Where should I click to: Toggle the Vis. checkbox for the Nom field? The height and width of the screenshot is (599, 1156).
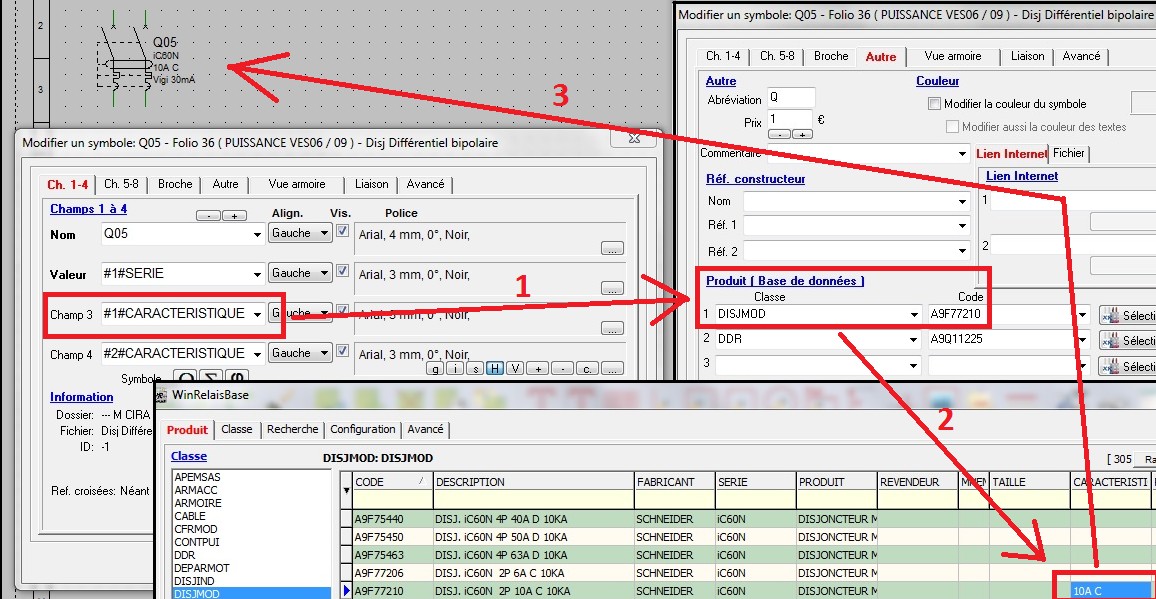point(343,232)
